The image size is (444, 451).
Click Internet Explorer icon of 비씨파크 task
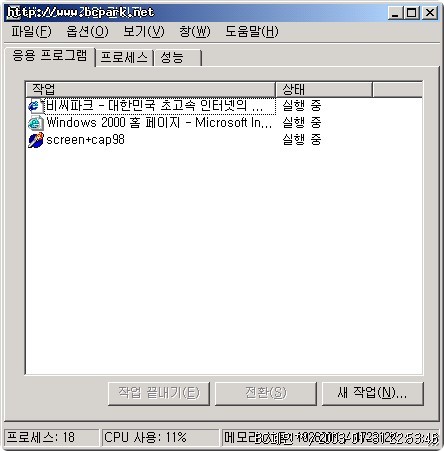(x=35, y=106)
